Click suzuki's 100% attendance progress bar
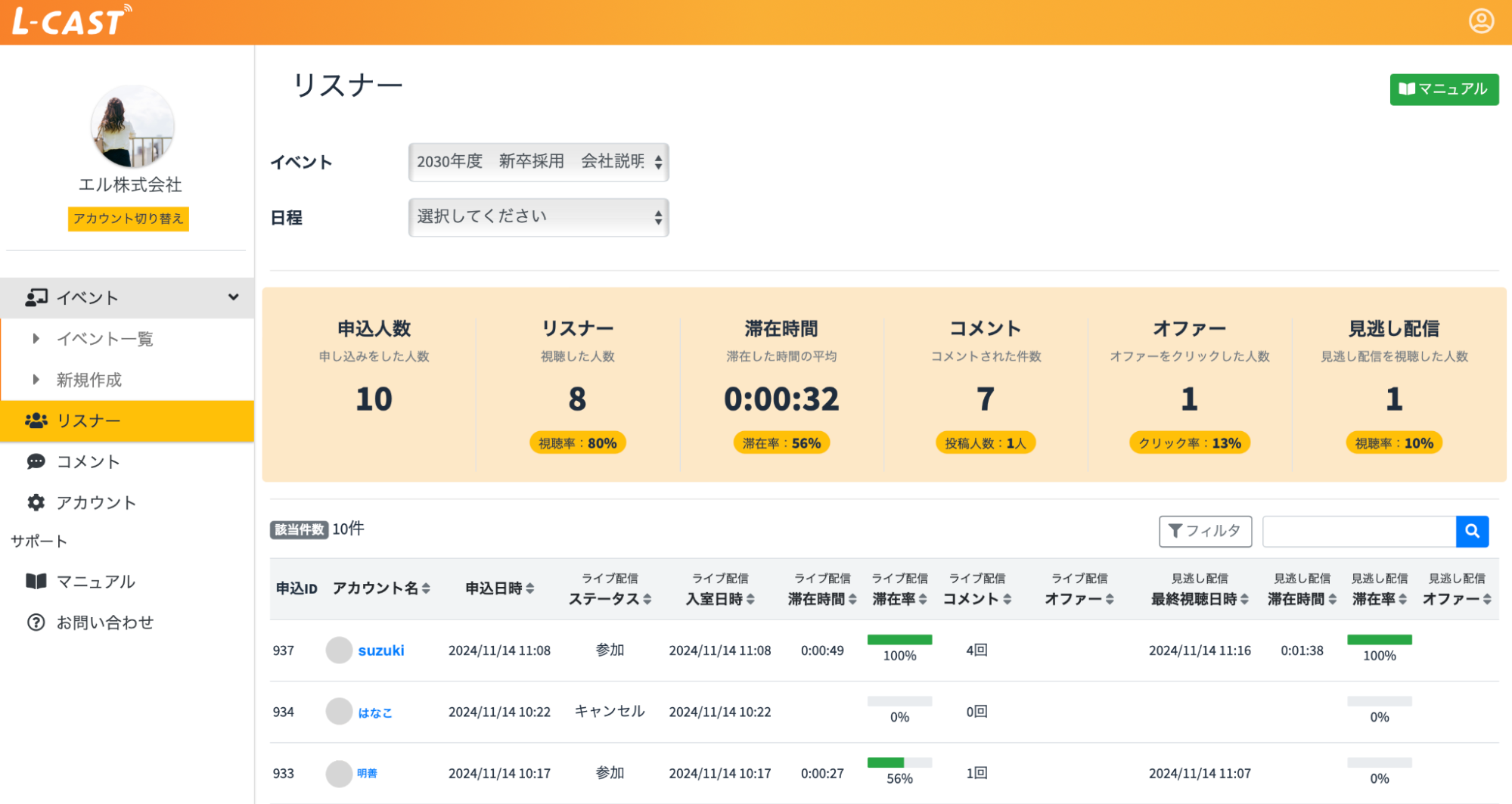This screenshot has height=804, width=1512. (899, 640)
